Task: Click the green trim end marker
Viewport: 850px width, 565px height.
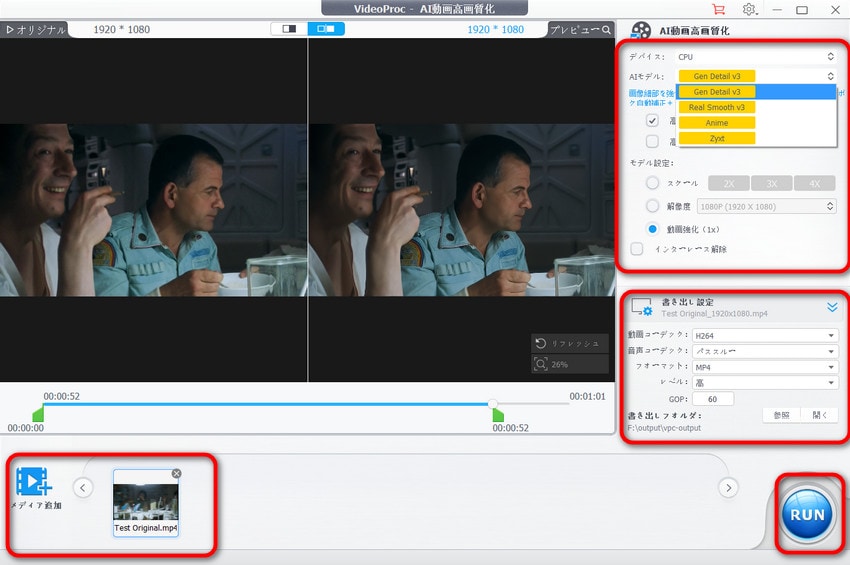Action: pyautogui.click(x=498, y=415)
